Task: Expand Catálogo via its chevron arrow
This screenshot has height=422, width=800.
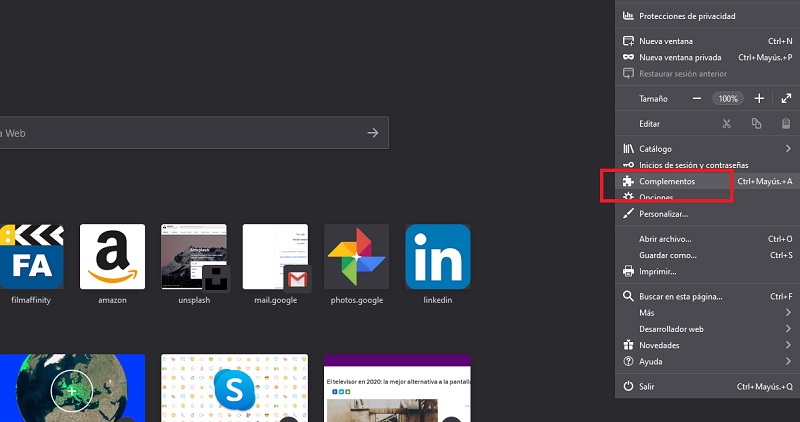Action: point(788,148)
